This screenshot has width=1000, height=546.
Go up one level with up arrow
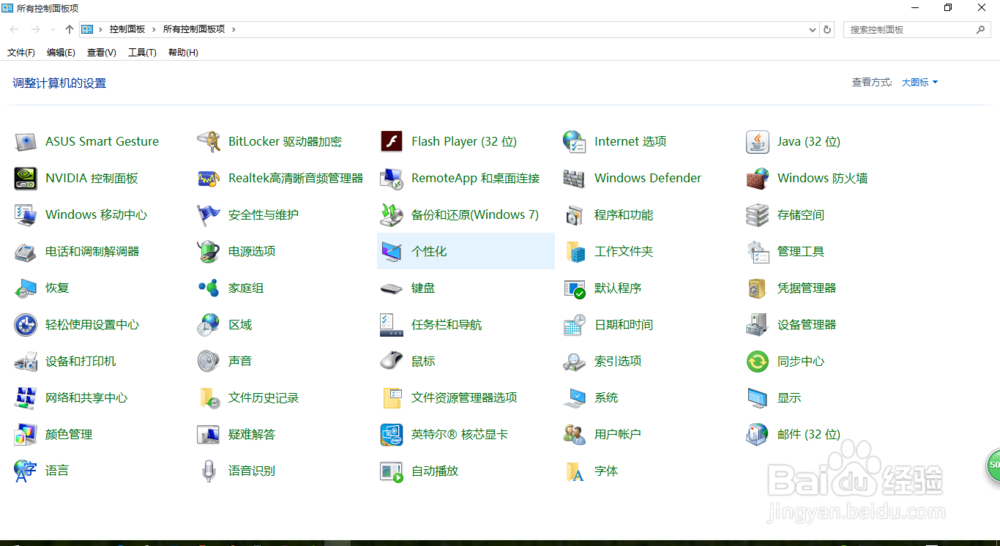[69, 29]
